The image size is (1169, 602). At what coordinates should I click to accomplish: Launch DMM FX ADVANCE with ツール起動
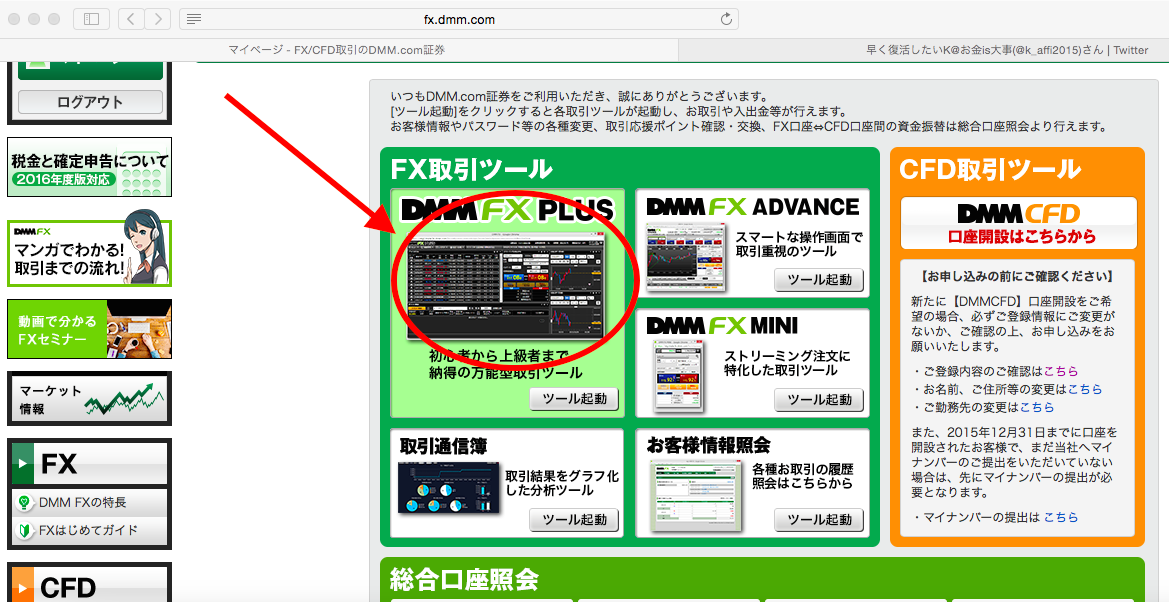[819, 280]
